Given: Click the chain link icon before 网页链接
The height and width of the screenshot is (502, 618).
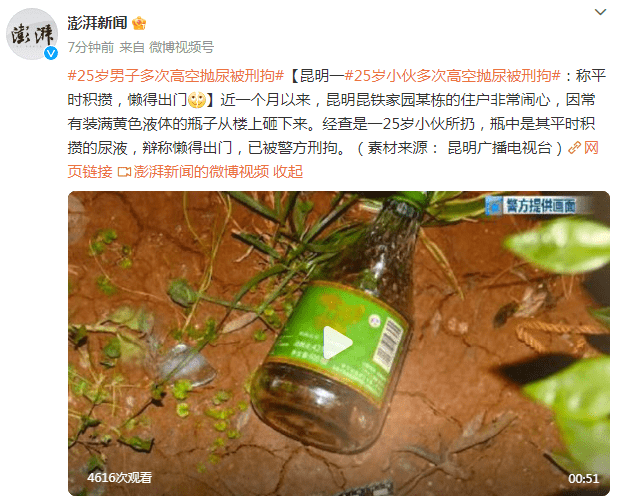Looking at the screenshot, I should 574,148.
